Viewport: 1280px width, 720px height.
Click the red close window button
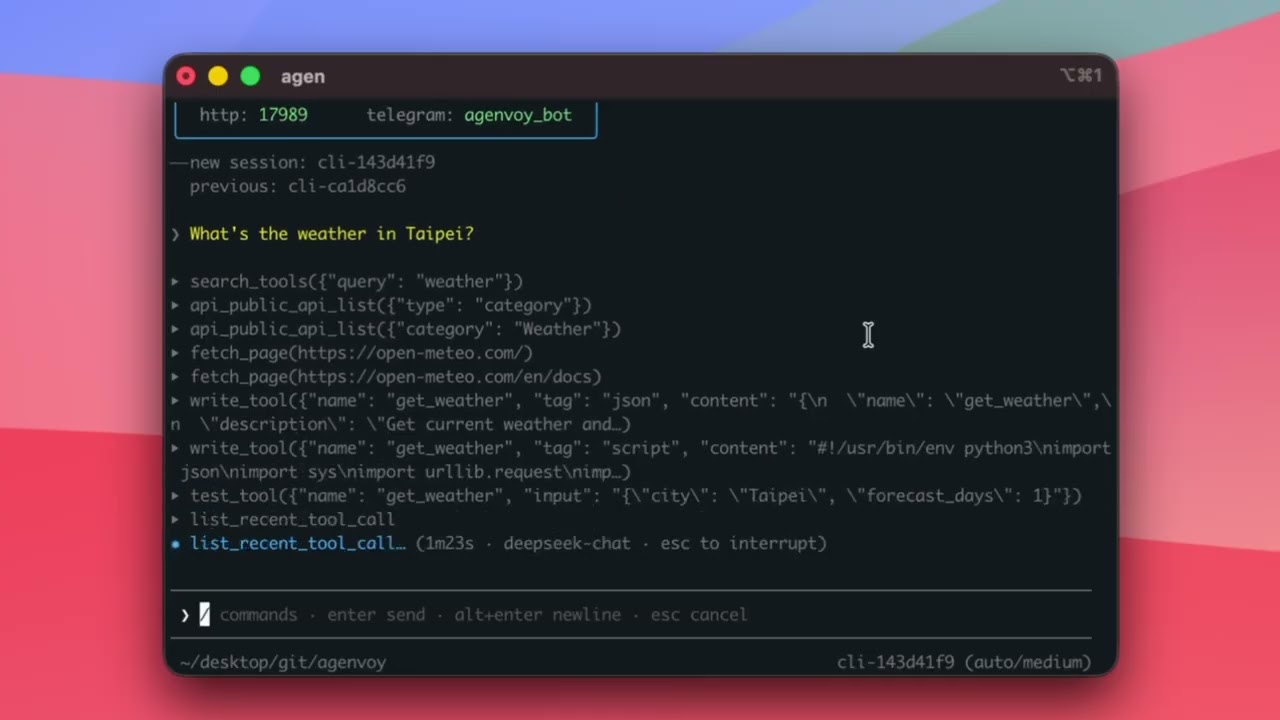186,76
